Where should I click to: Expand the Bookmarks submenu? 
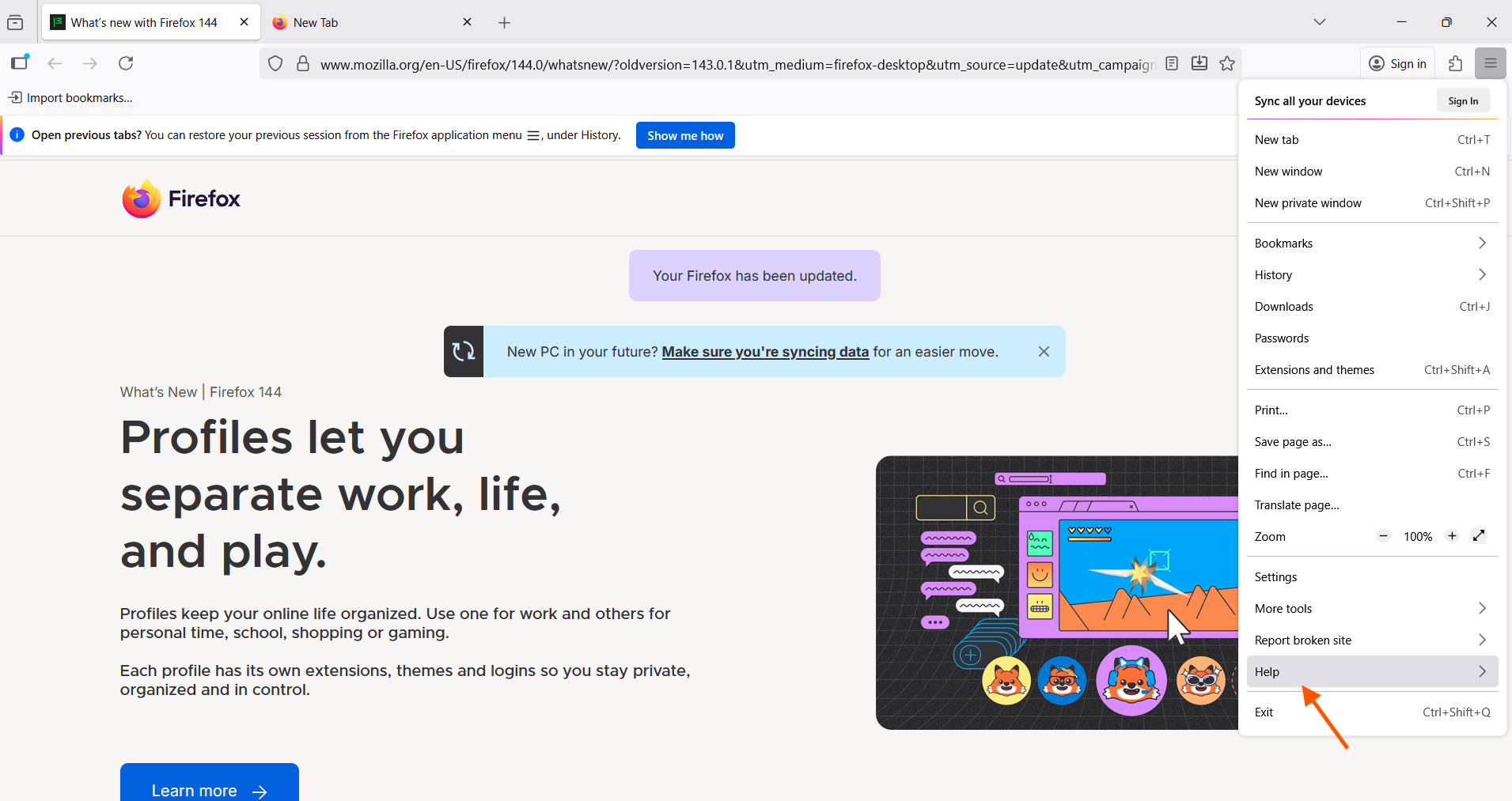pyautogui.click(x=1373, y=244)
